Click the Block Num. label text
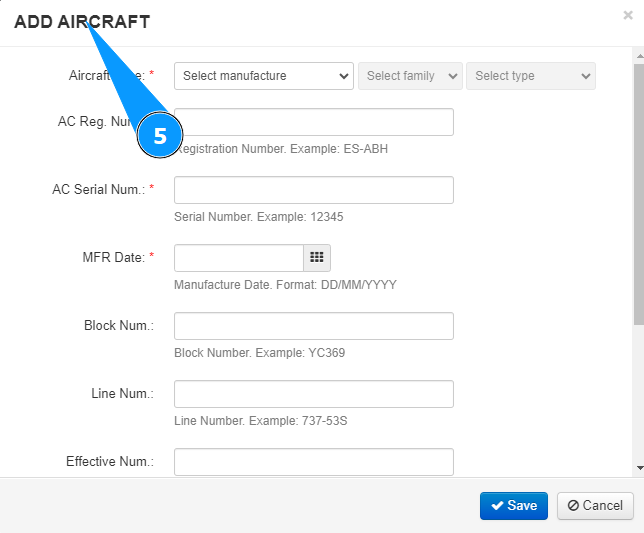The image size is (644, 533). pyautogui.click(x=118, y=326)
